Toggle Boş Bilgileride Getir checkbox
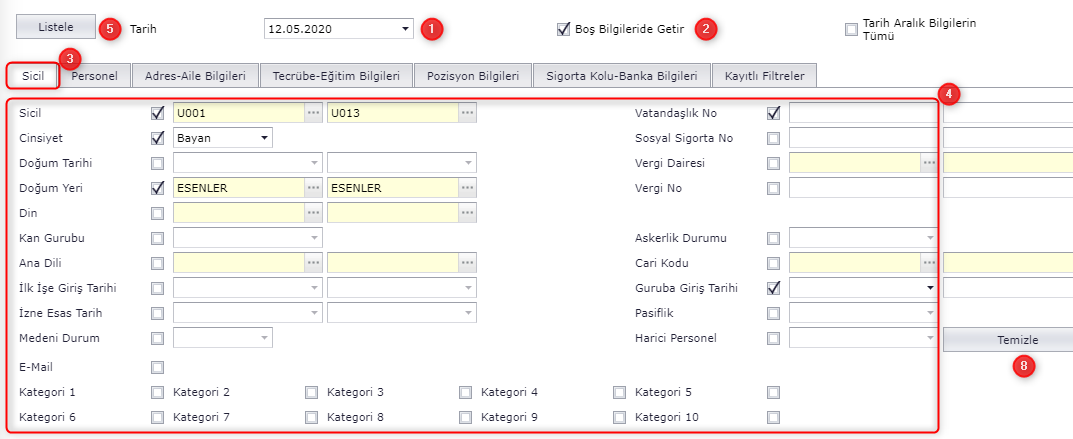This screenshot has height=439, width=1073. [563, 29]
